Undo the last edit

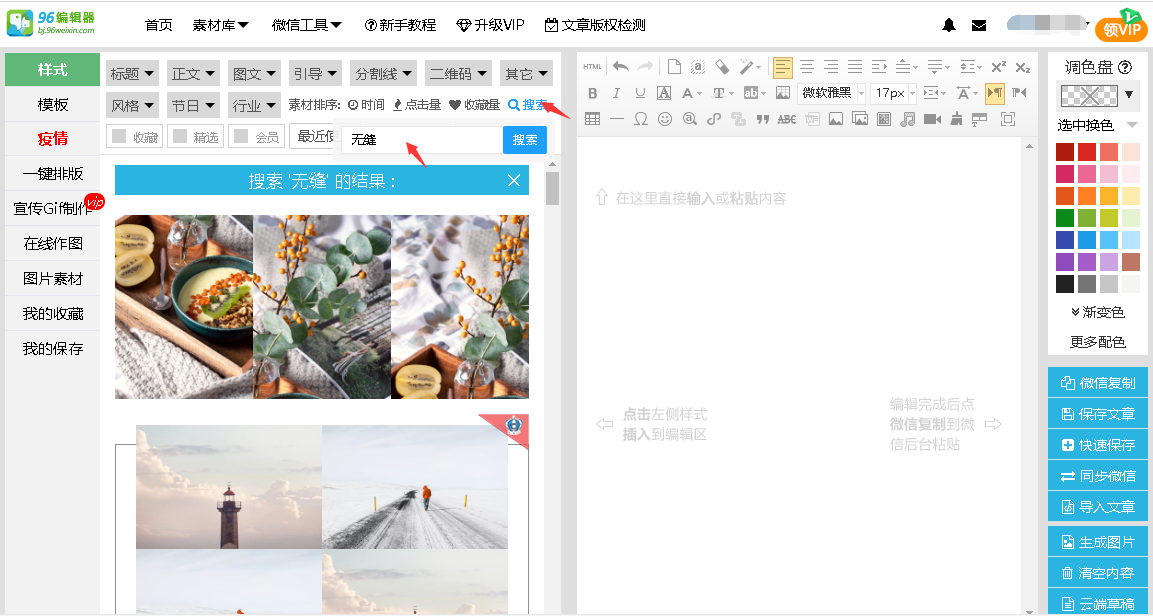621,67
